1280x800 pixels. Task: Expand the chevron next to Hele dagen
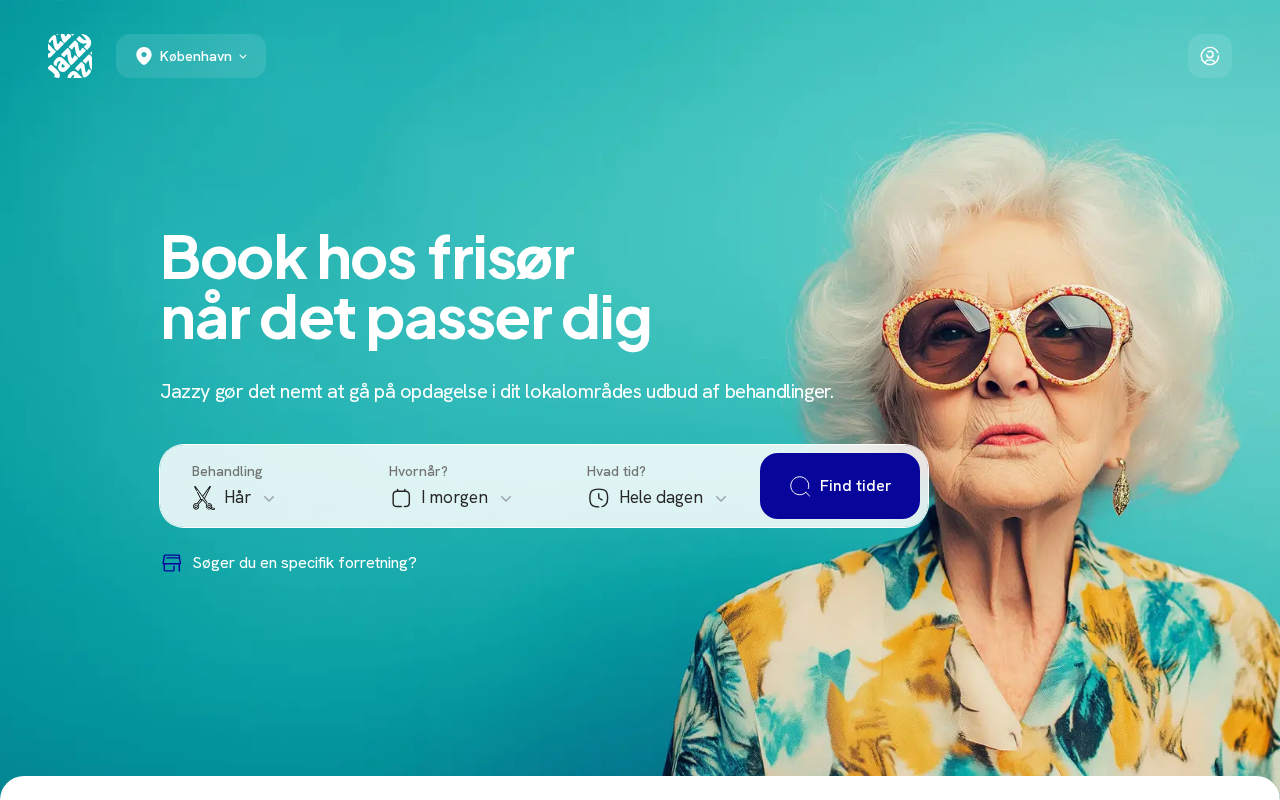(721, 498)
